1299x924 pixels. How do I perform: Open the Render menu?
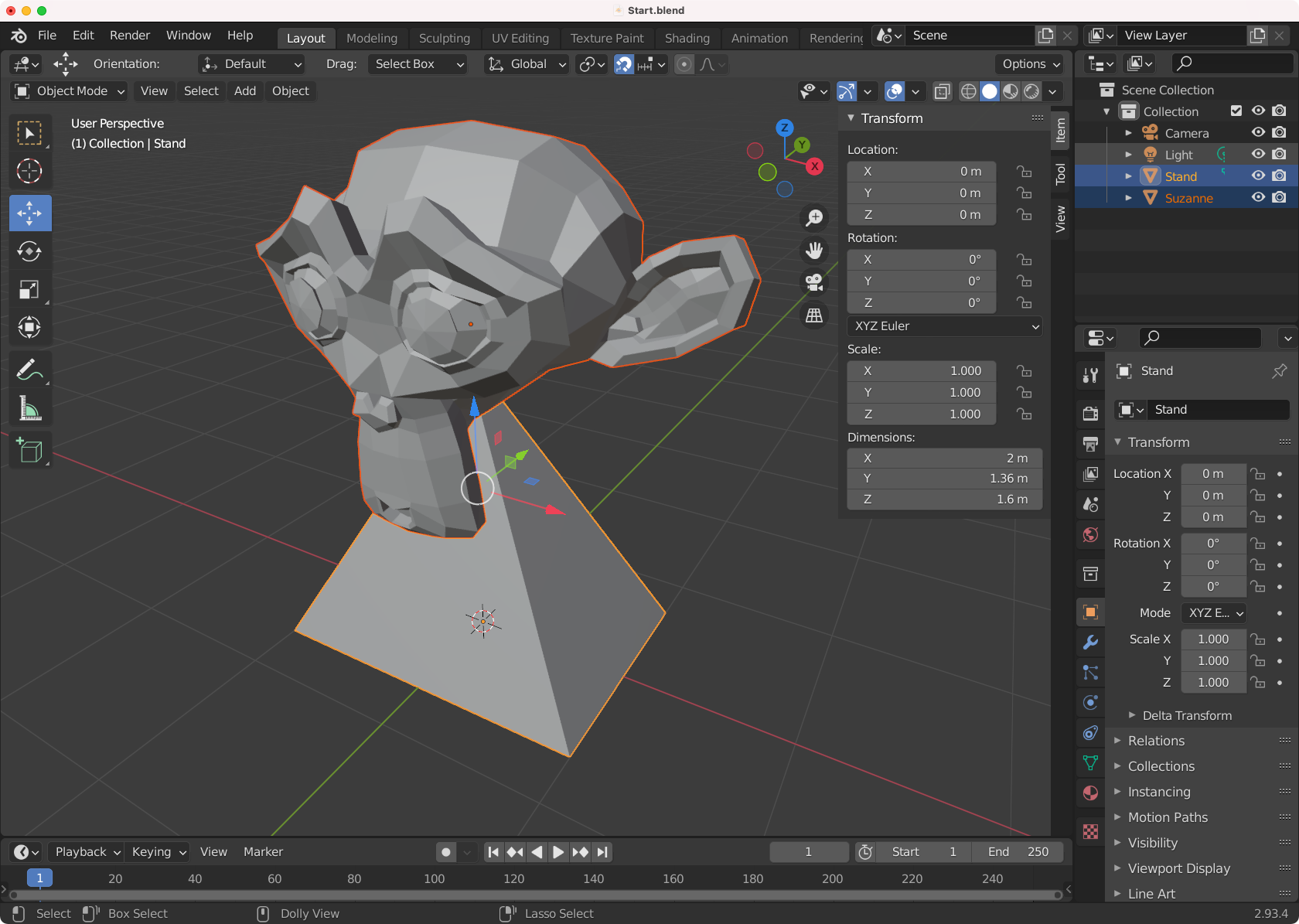[130, 36]
